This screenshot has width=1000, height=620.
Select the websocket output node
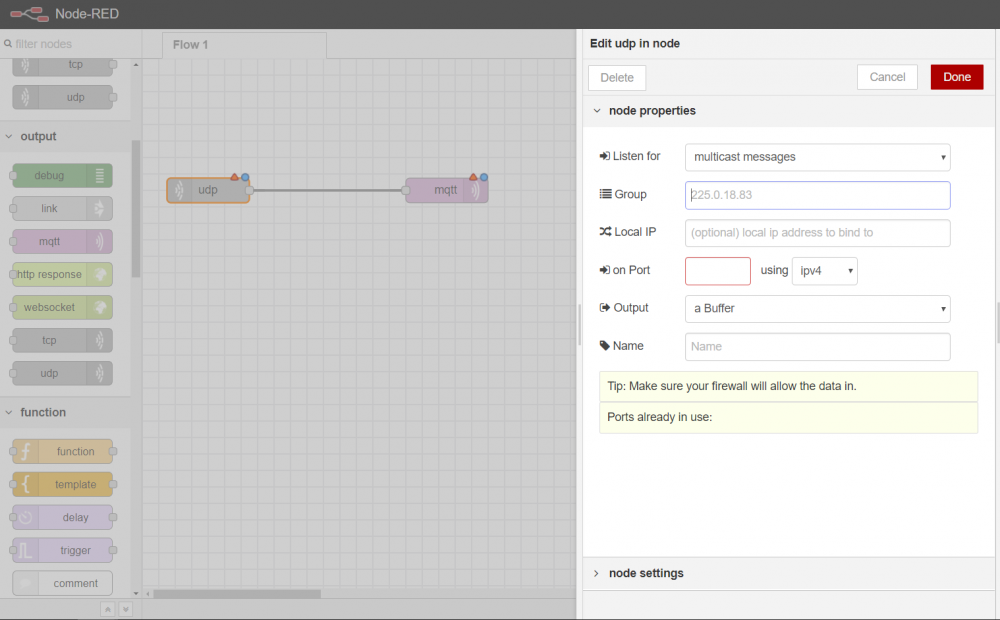pos(62,308)
